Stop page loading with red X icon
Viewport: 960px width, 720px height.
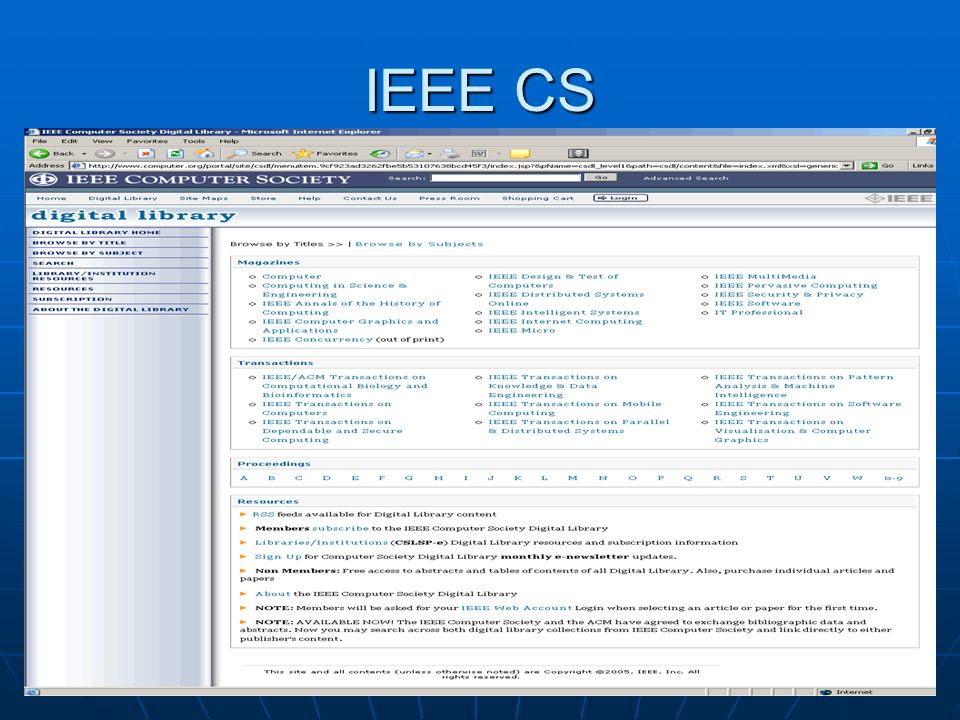pyautogui.click(x=146, y=154)
